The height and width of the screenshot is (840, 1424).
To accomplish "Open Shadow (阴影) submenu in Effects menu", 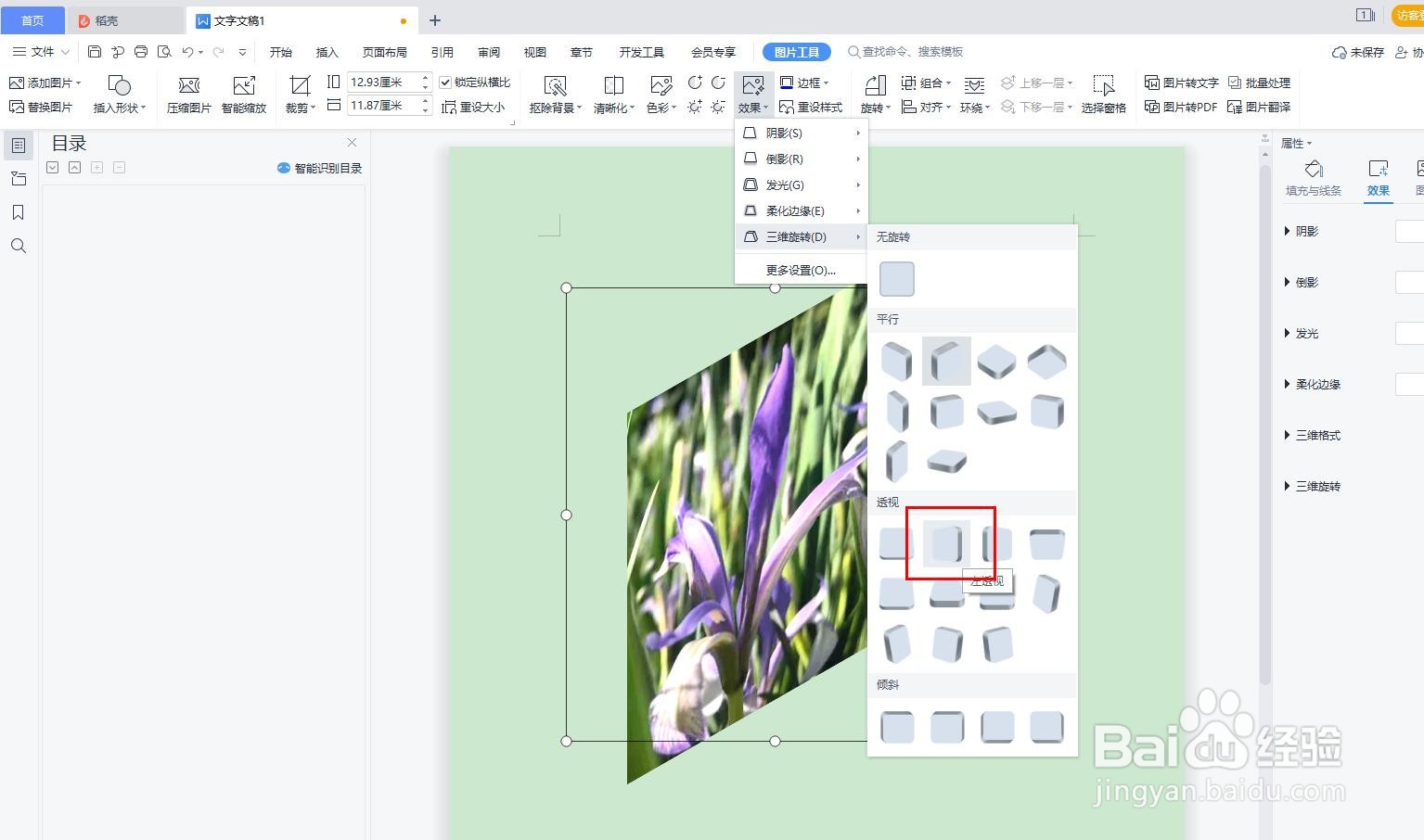I will tap(802, 133).
